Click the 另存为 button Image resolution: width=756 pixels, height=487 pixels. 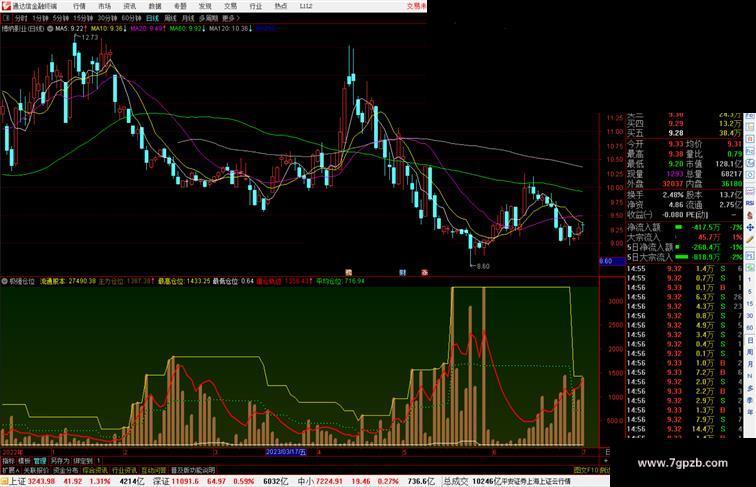click(x=60, y=461)
